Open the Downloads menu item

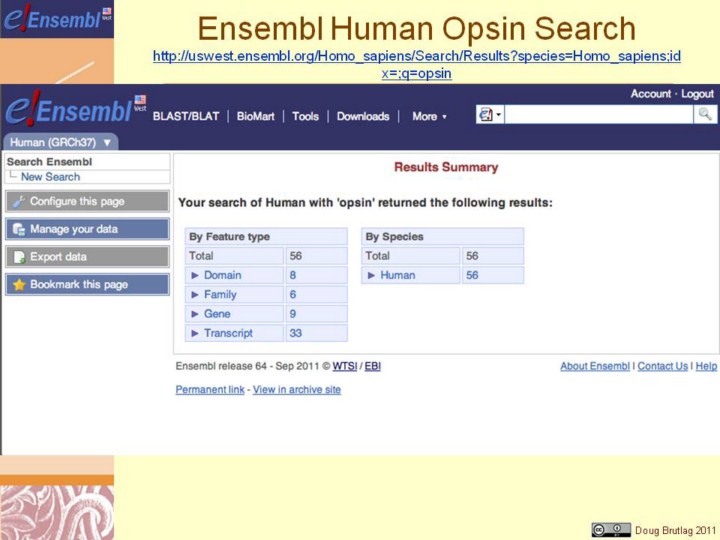coord(363,116)
